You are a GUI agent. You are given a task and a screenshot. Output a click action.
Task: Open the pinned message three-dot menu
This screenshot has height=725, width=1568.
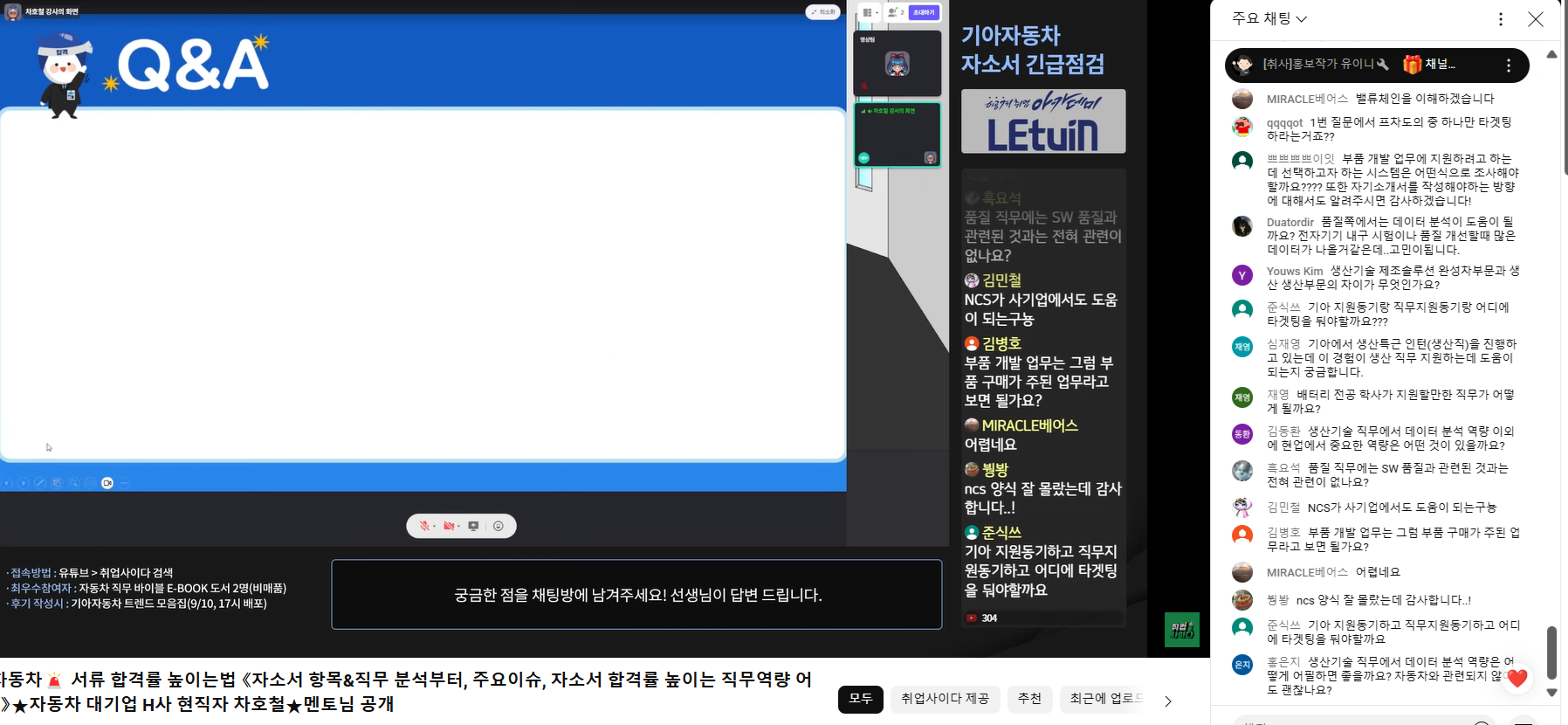click(x=1509, y=66)
